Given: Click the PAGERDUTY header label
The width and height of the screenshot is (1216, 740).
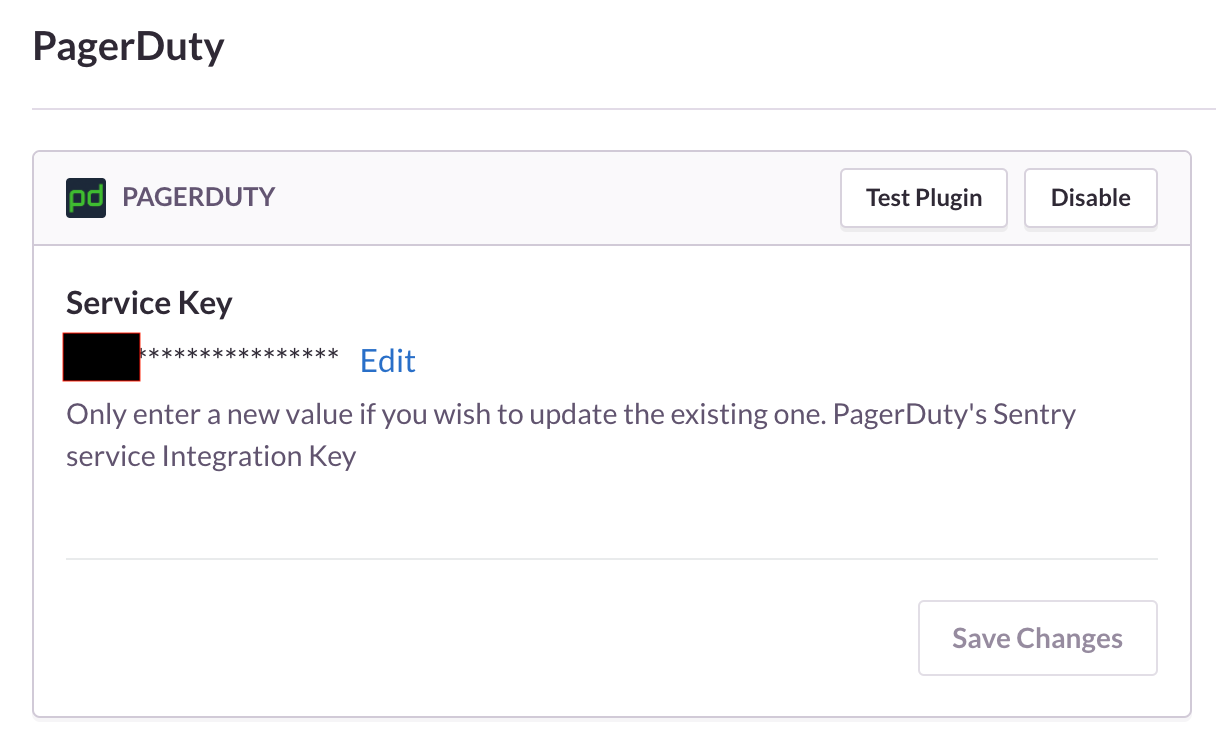Looking at the screenshot, I should [x=199, y=197].
